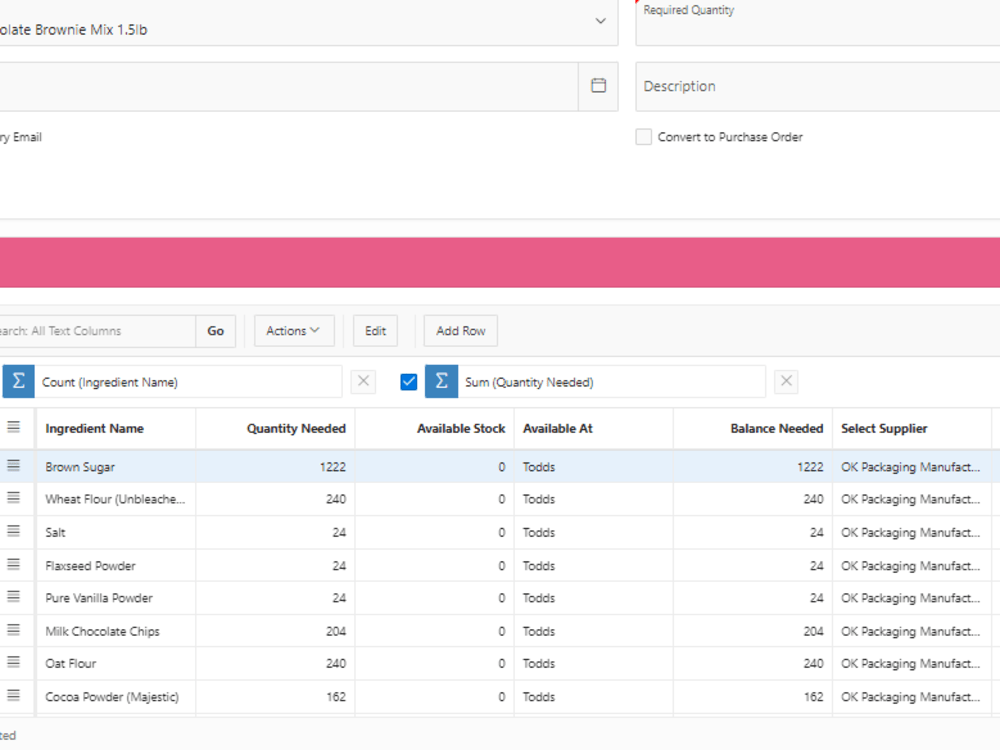
Task: Open the Ingredient Name column header menu
Action: 93,428
